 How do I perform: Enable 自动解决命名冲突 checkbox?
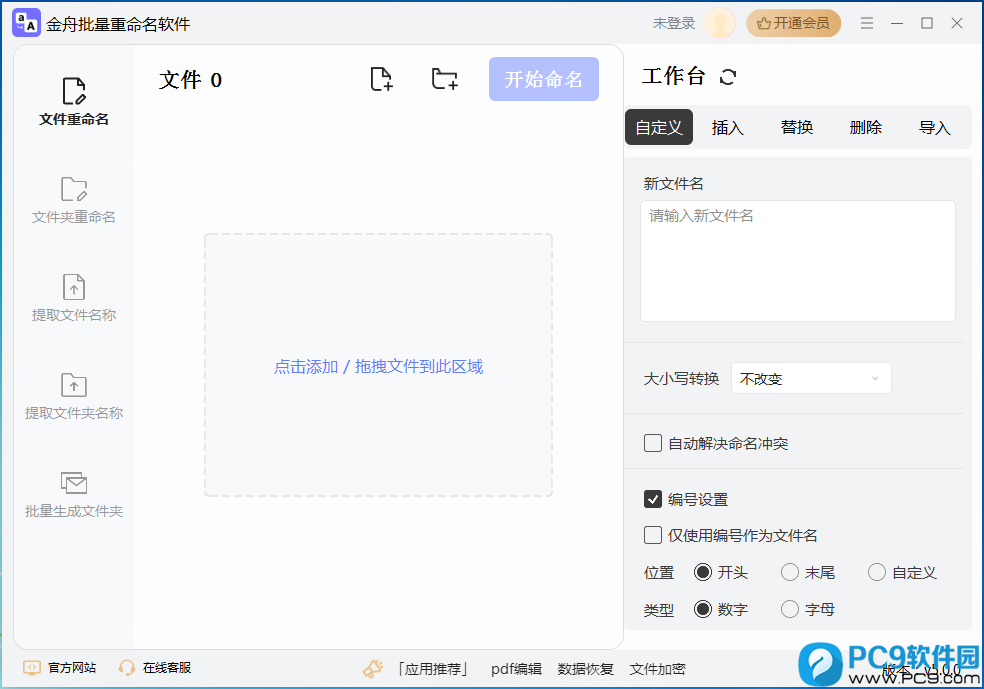click(x=653, y=443)
